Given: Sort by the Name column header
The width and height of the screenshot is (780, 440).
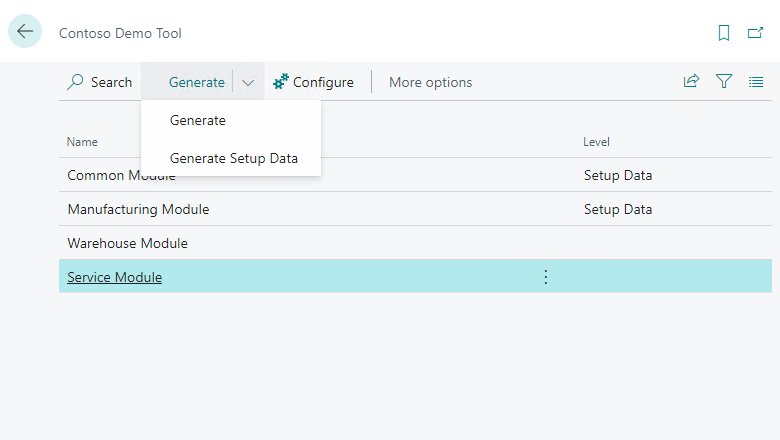Looking at the screenshot, I should pyautogui.click(x=82, y=142).
